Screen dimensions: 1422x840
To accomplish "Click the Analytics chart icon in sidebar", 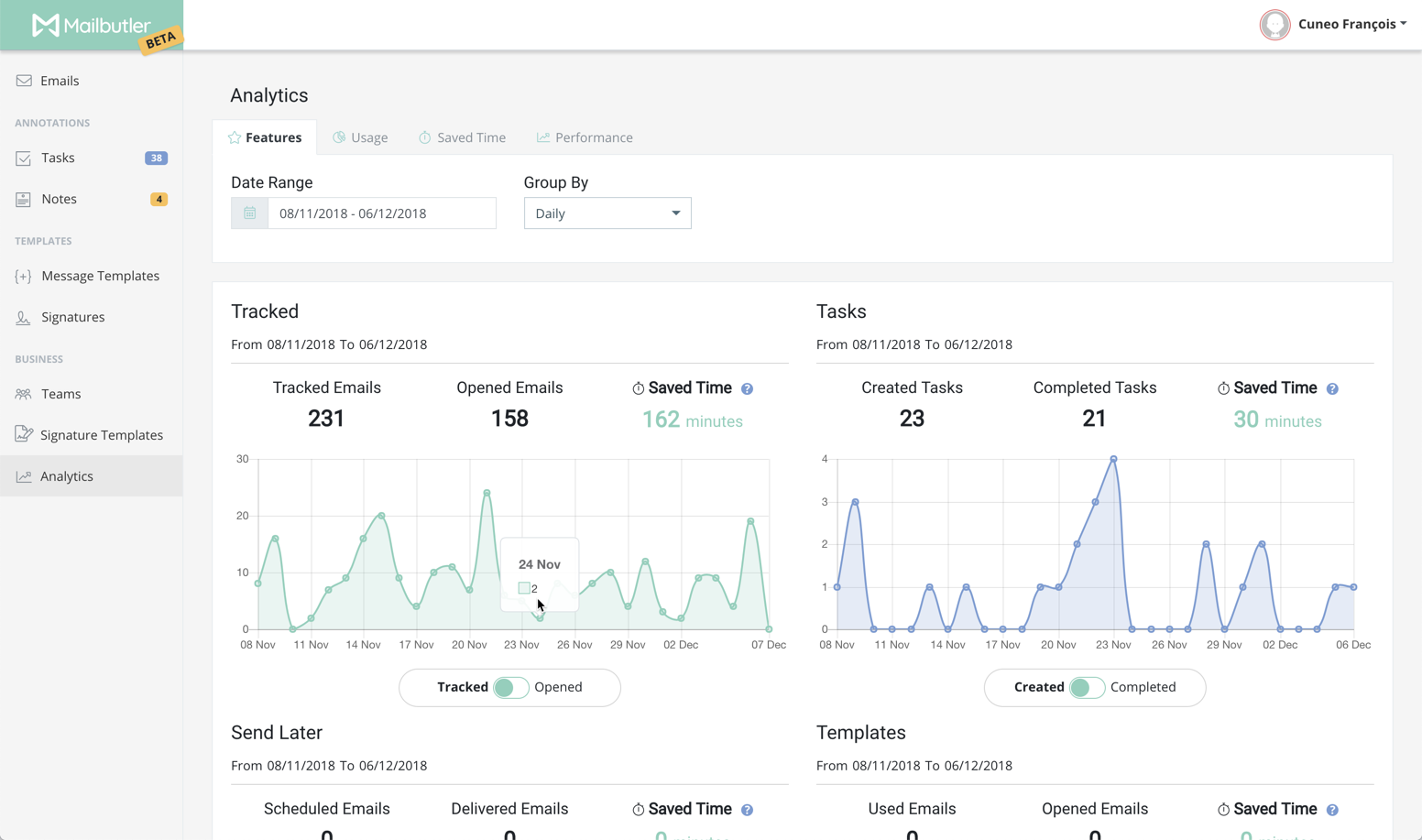I will pos(24,476).
